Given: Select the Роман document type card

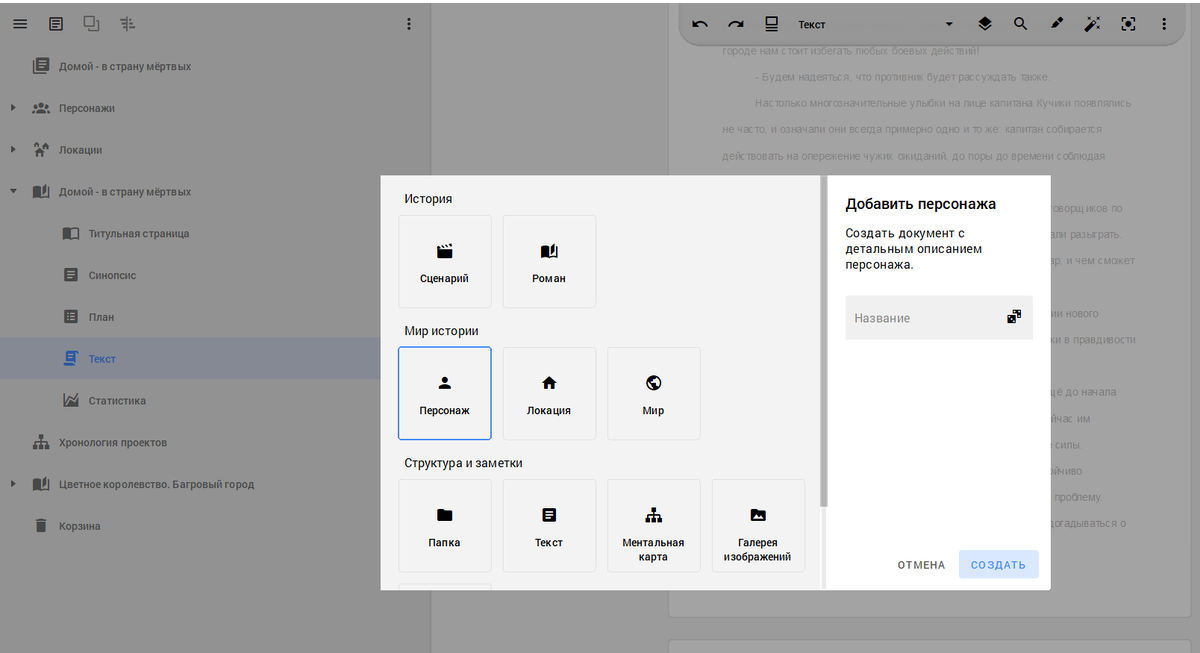Looking at the screenshot, I should coord(549,261).
